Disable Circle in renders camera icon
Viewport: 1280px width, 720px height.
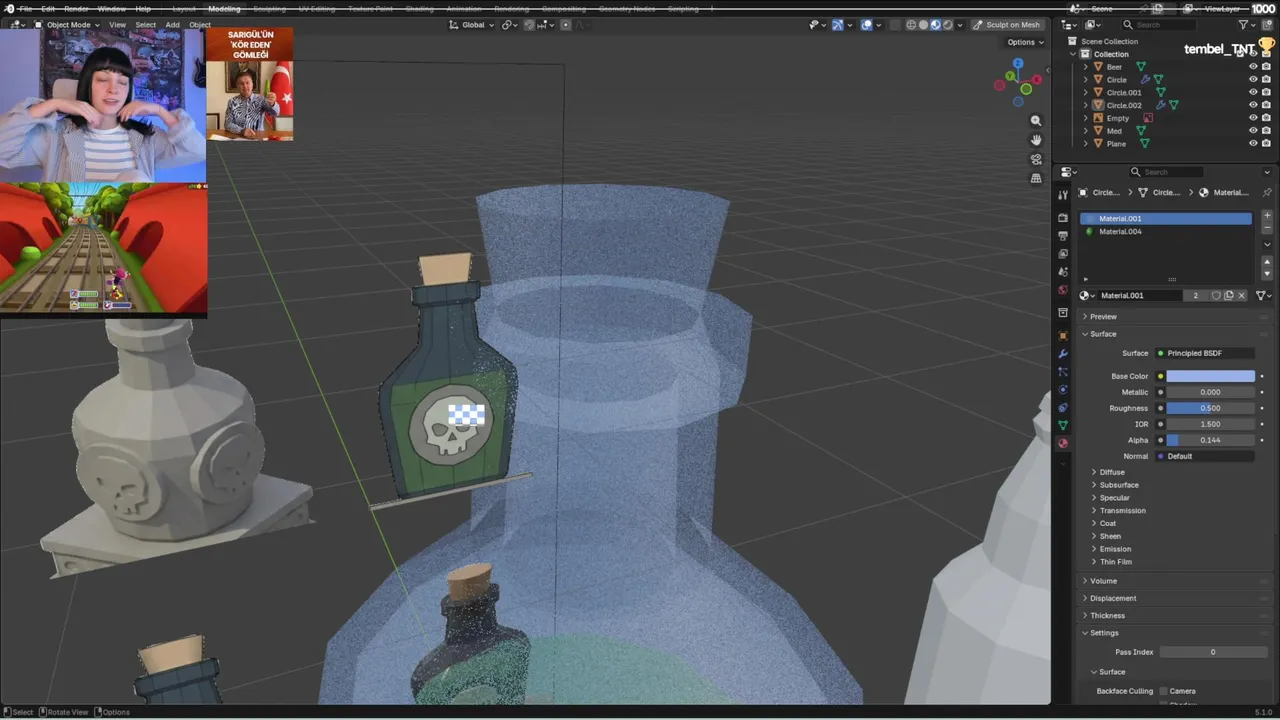click(x=1266, y=79)
